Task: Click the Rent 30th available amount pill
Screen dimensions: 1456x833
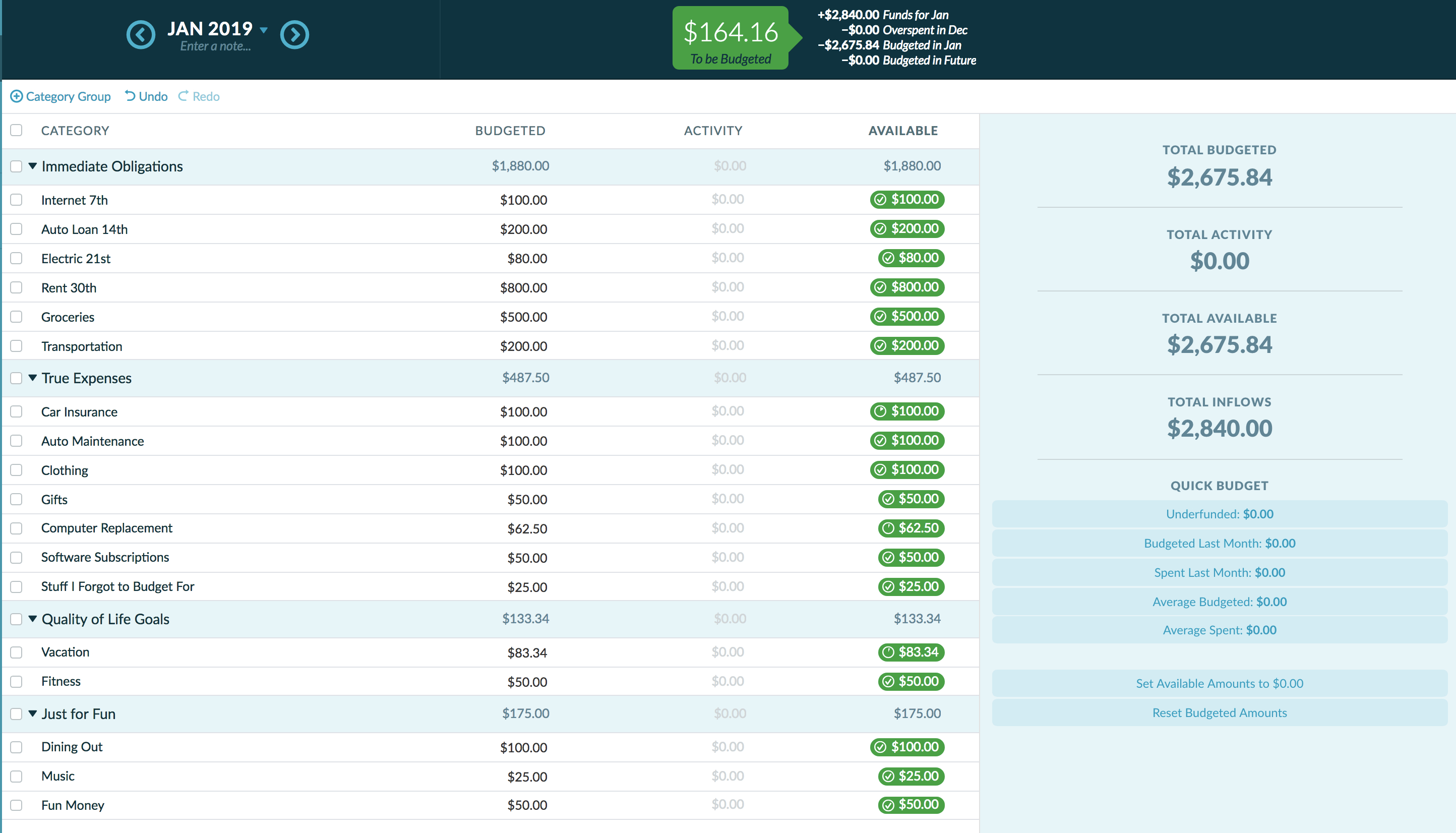Action: click(907, 286)
